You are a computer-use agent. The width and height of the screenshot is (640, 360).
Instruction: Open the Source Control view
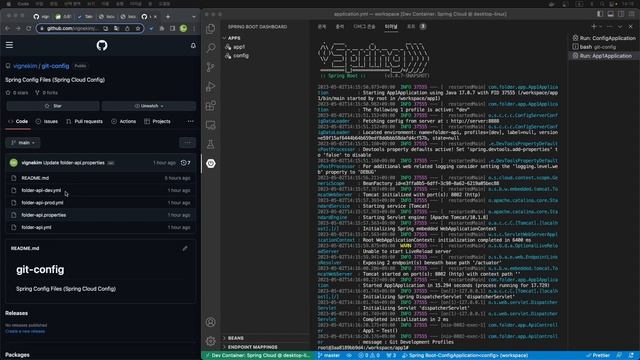point(211,67)
